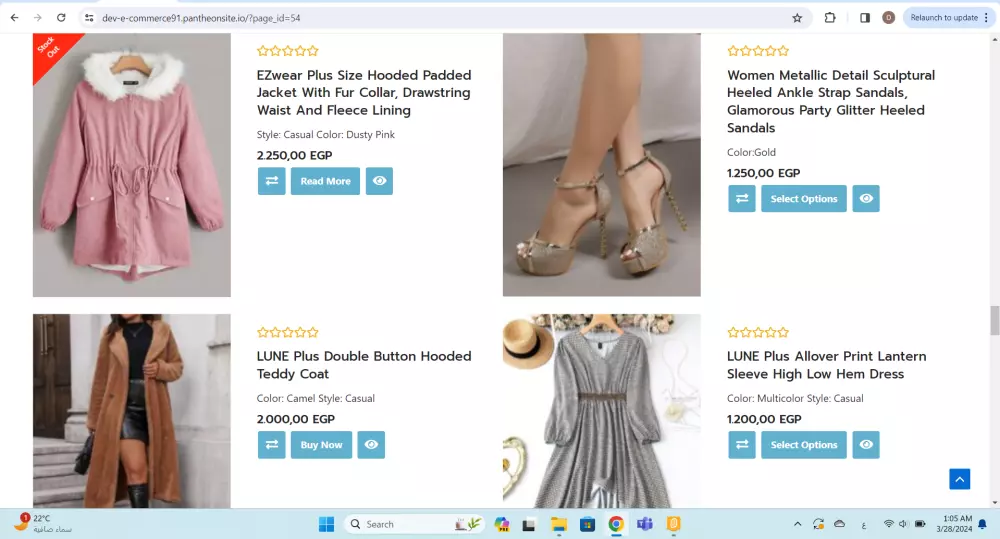Rate the LUNE Teddy Coat with stars
1000x539 pixels.
(288, 332)
